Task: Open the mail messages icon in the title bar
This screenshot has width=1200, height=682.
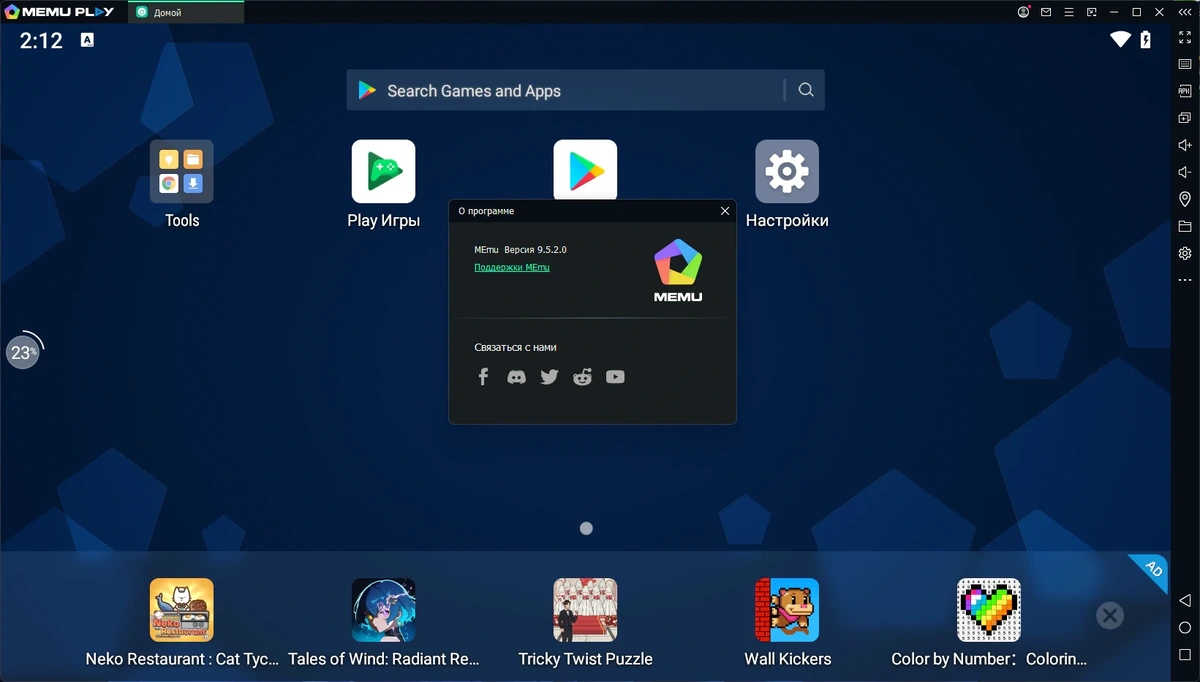Action: (x=1046, y=12)
